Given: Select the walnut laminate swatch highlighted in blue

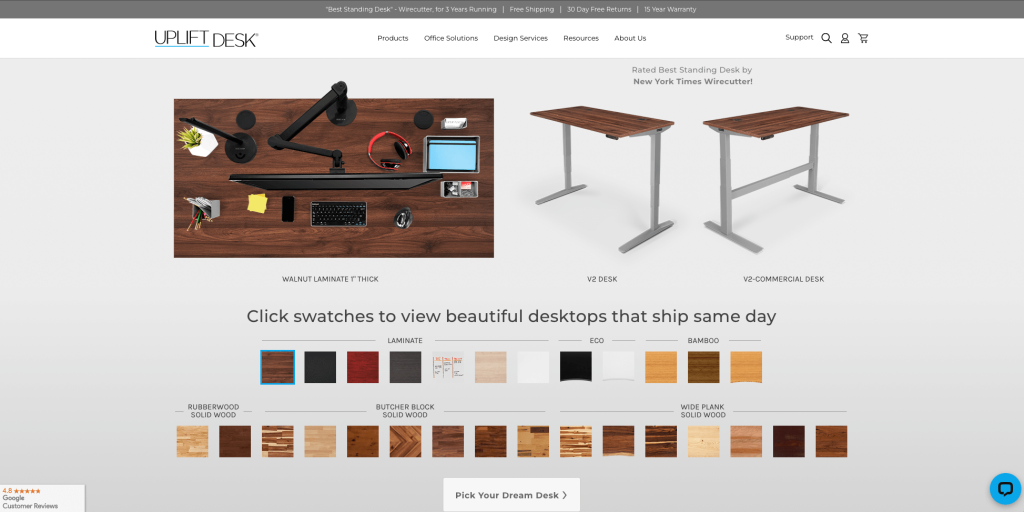Looking at the screenshot, I should [278, 367].
